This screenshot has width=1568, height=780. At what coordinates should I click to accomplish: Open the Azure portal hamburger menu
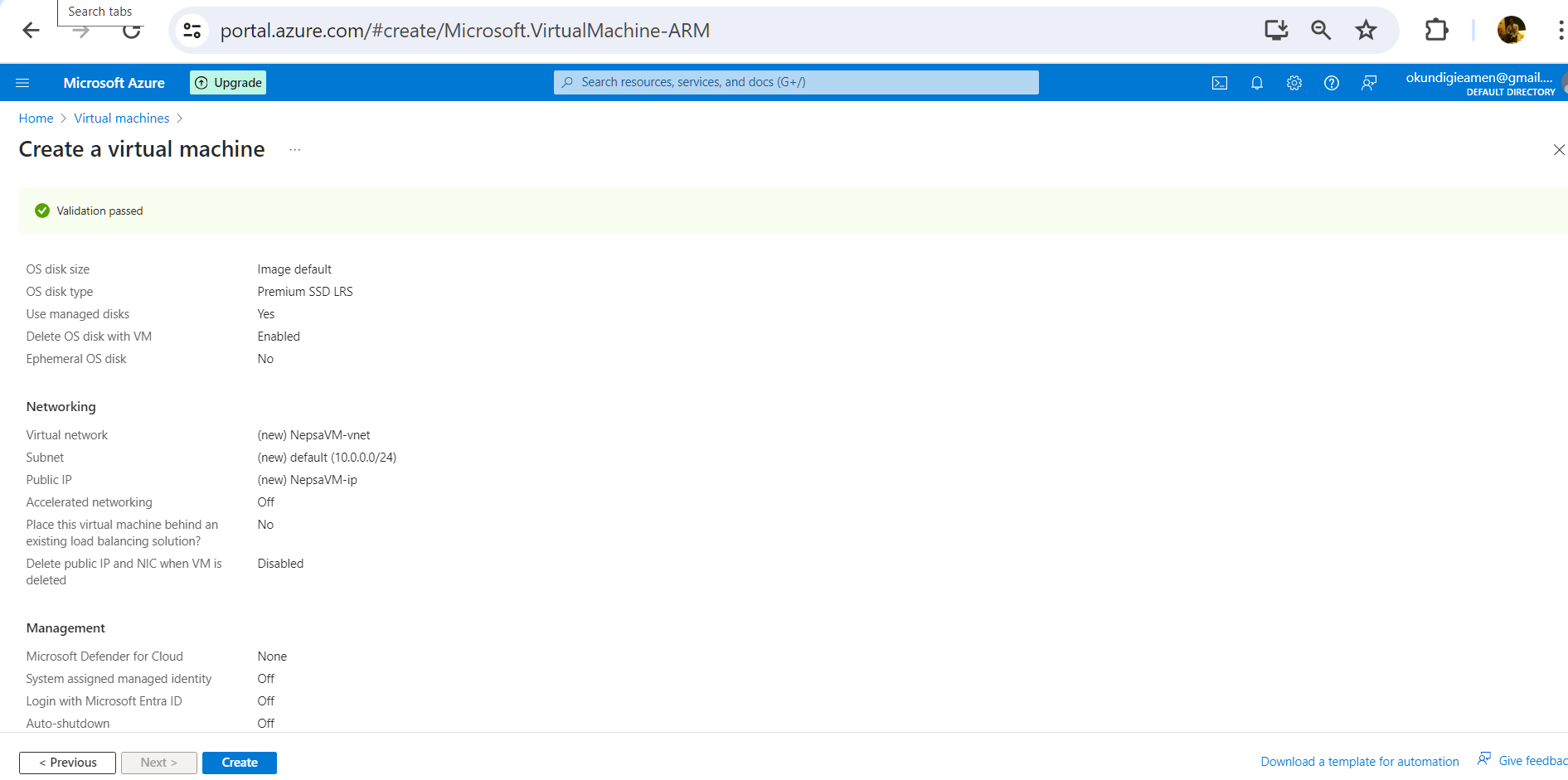click(22, 83)
